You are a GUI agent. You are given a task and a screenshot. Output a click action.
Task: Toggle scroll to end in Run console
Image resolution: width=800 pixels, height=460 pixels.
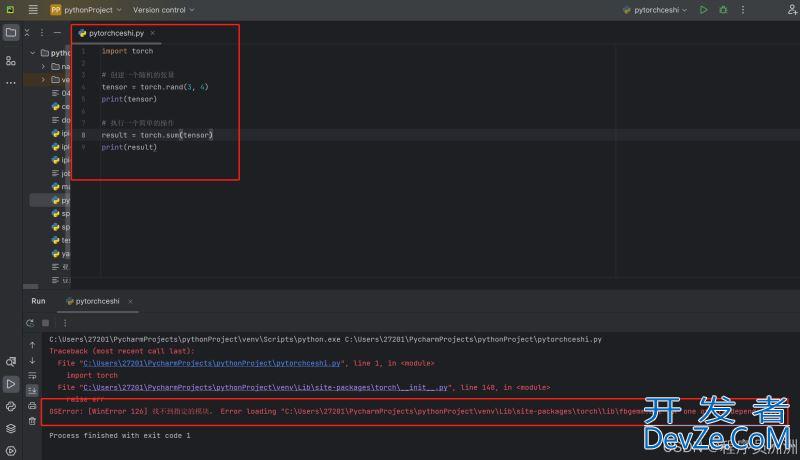pyautogui.click(x=31, y=391)
